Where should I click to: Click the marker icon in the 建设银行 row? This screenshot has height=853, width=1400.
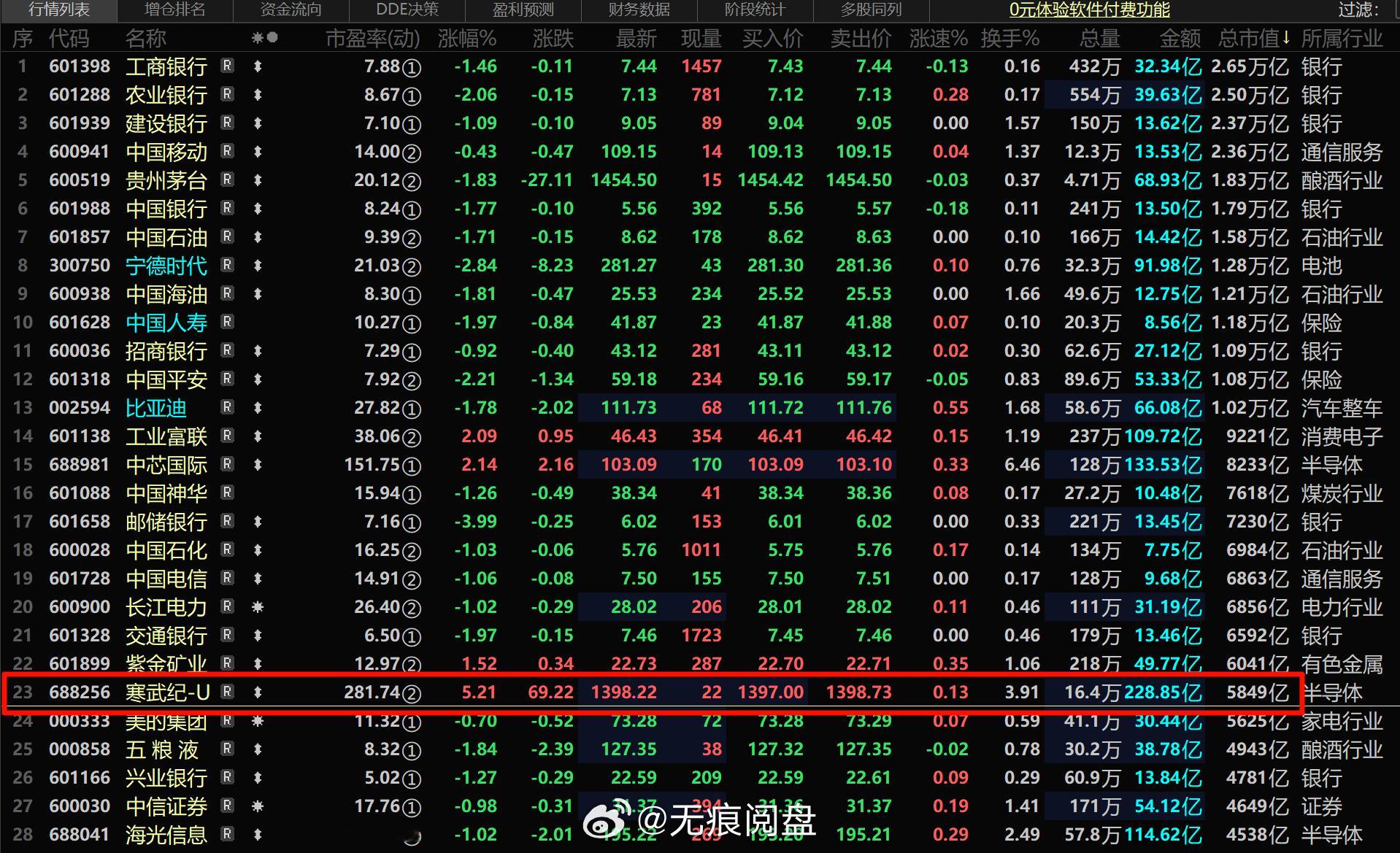[x=257, y=123]
